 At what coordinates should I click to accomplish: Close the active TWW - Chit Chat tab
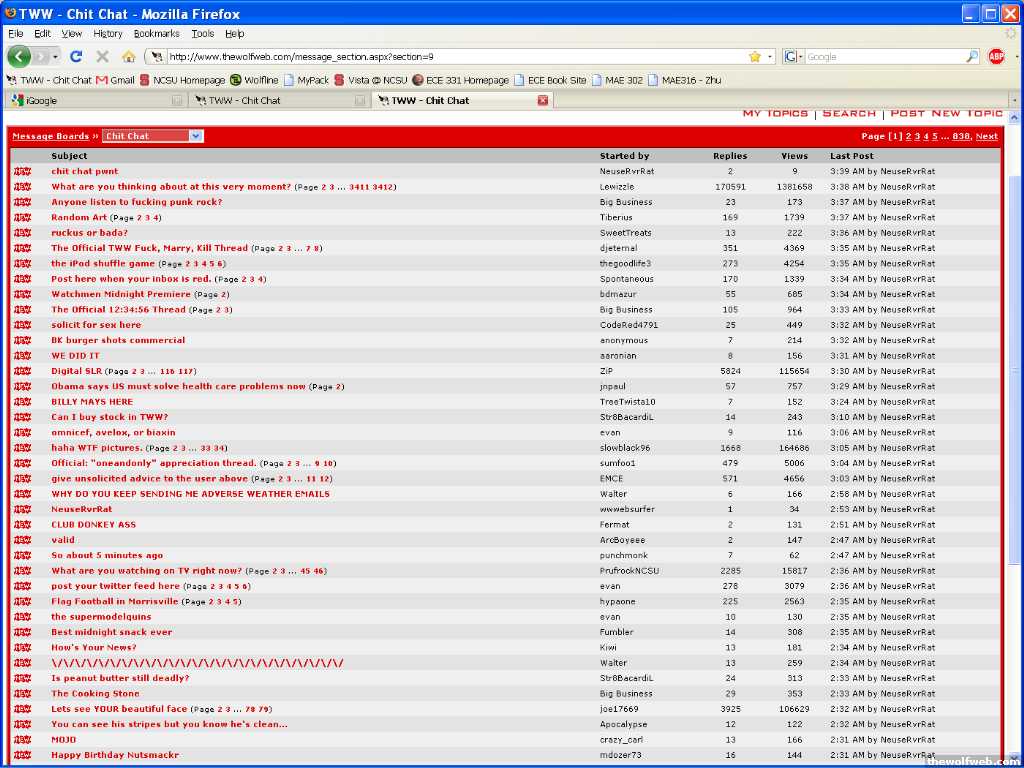tap(543, 100)
